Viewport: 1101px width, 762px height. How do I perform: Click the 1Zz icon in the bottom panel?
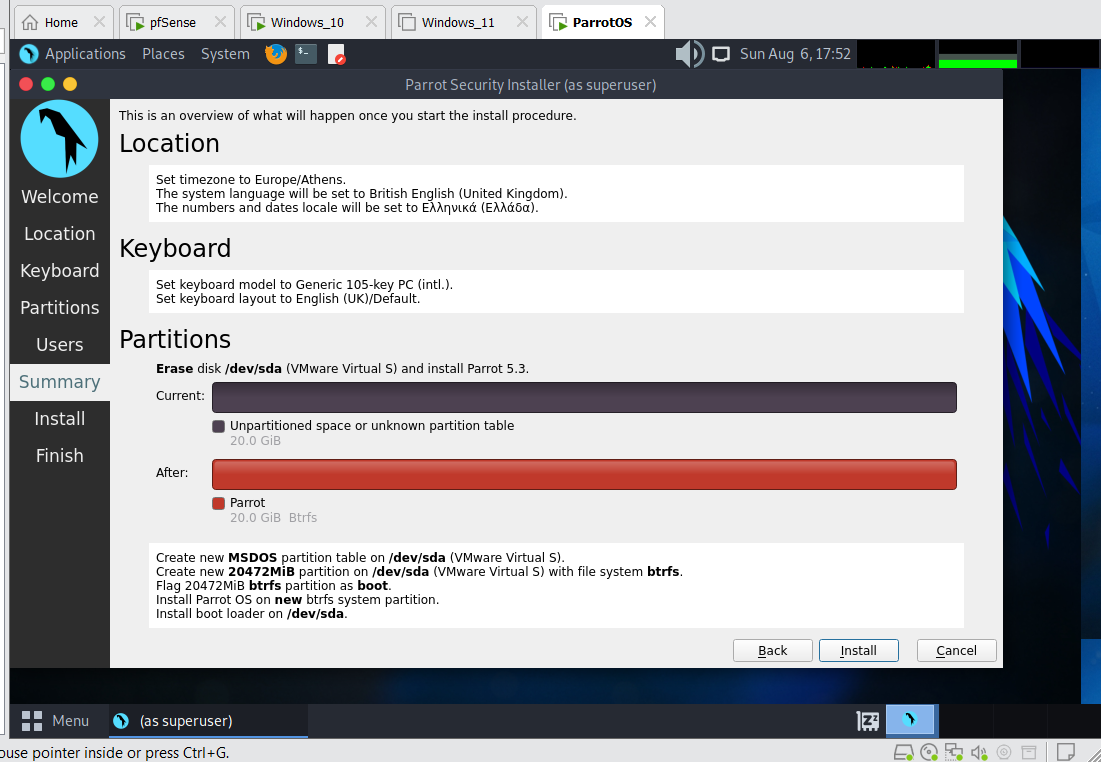click(x=868, y=721)
